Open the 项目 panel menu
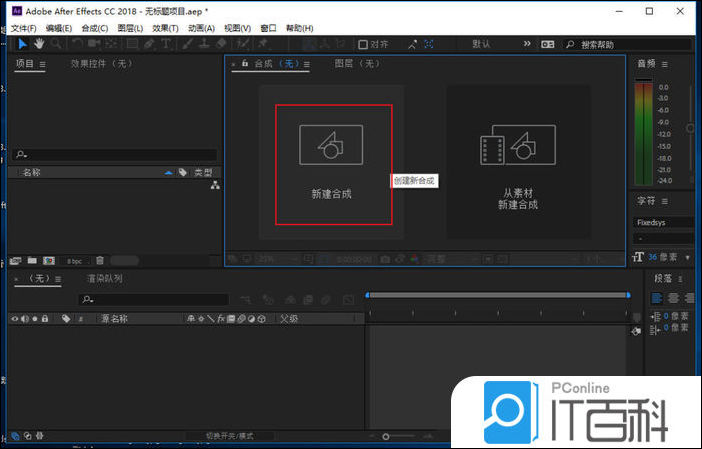702x449 pixels. pos(42,64)
